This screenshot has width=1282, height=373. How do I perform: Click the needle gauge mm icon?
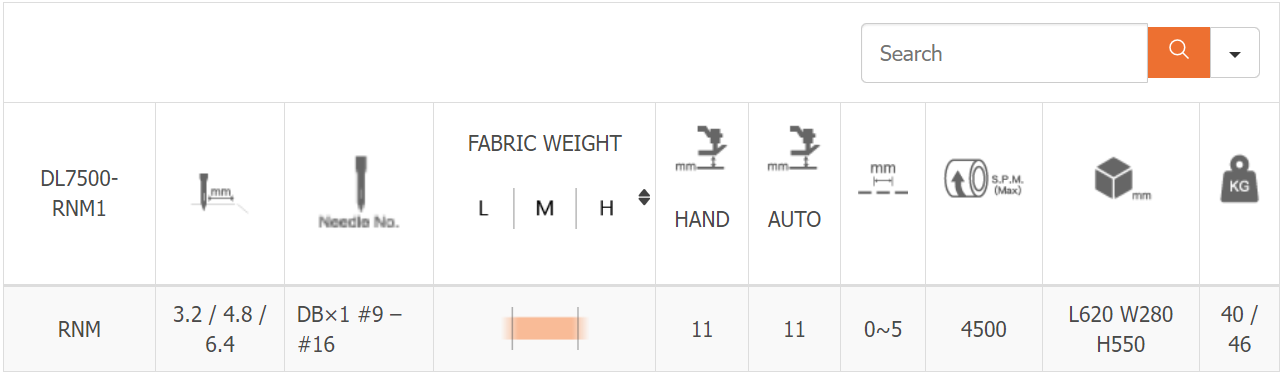coord(219,192)
